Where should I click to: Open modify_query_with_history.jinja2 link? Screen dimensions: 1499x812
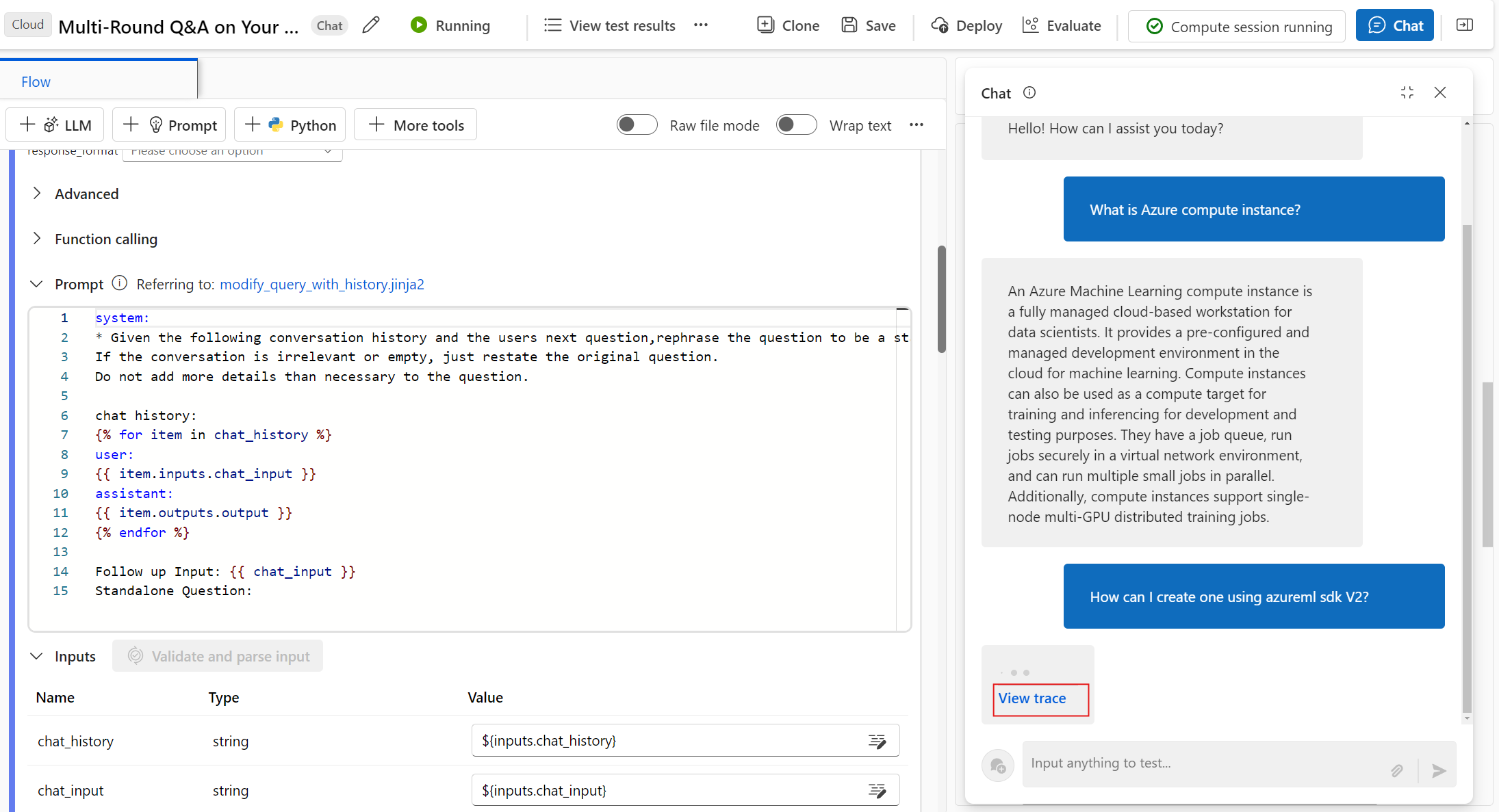[322, 284]
